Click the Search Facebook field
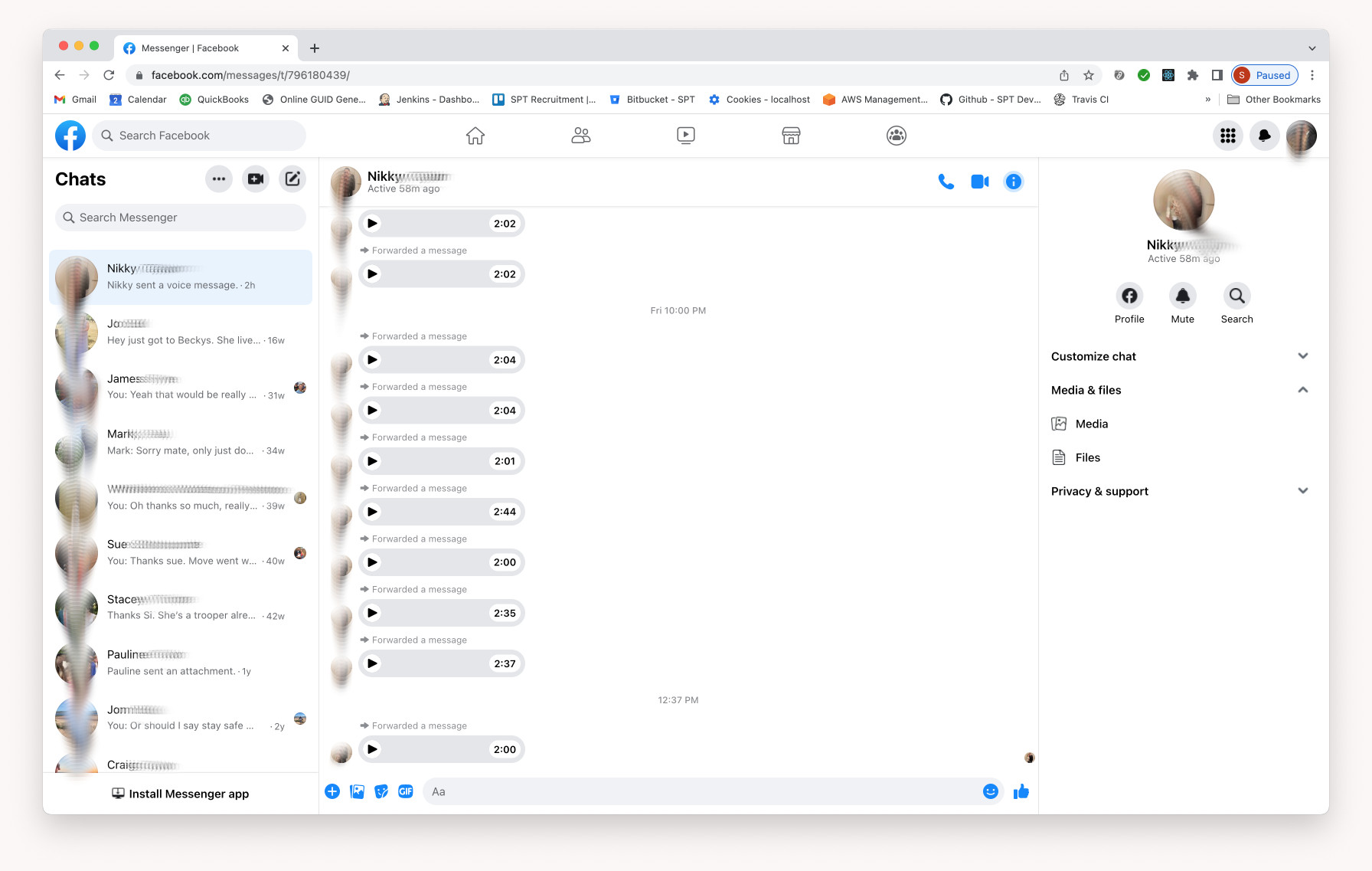 199,136
